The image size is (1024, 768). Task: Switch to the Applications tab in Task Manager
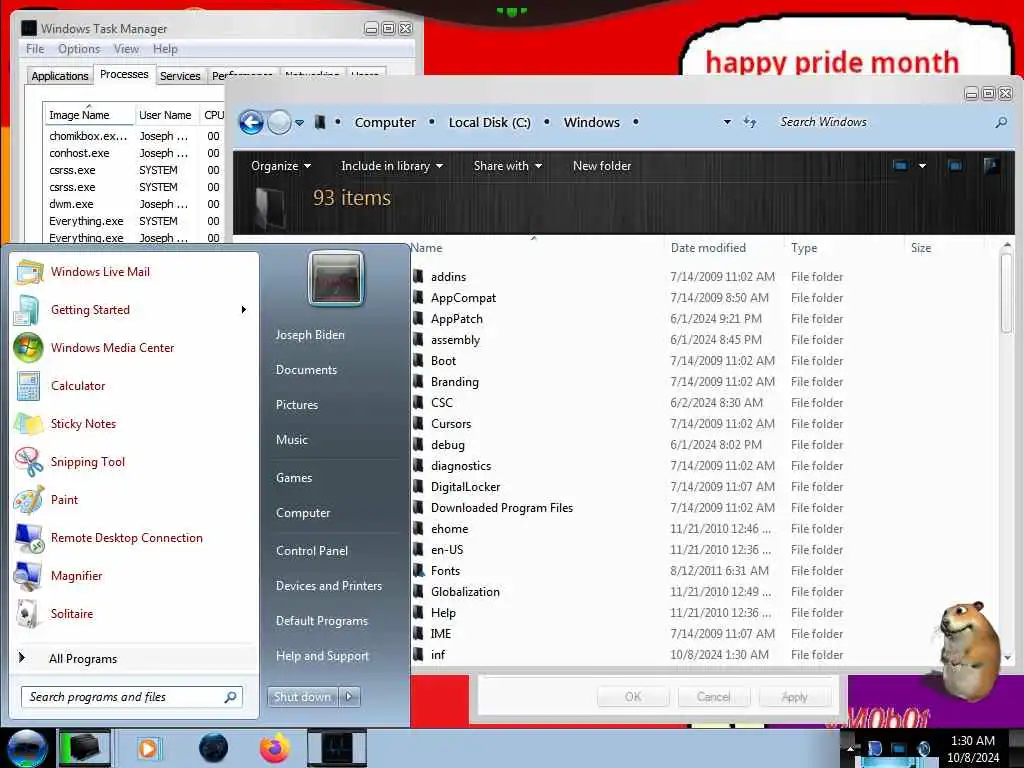(59, 76)
